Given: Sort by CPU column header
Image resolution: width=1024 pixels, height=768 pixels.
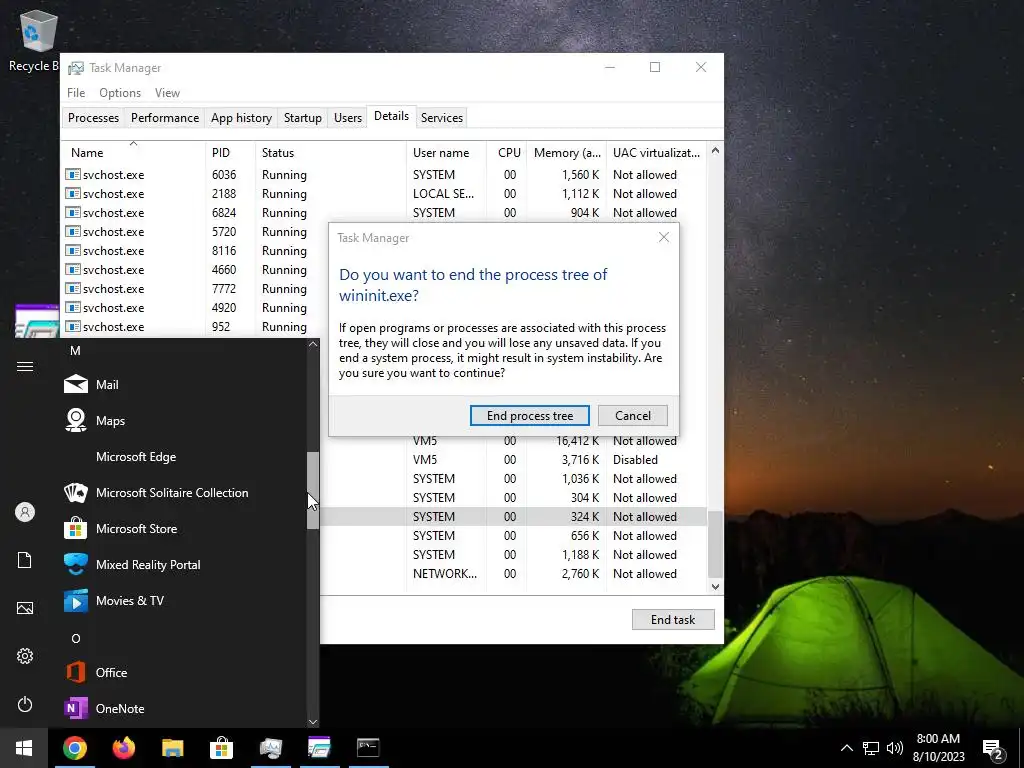Looking at the screenshot, I should (506, 153).
